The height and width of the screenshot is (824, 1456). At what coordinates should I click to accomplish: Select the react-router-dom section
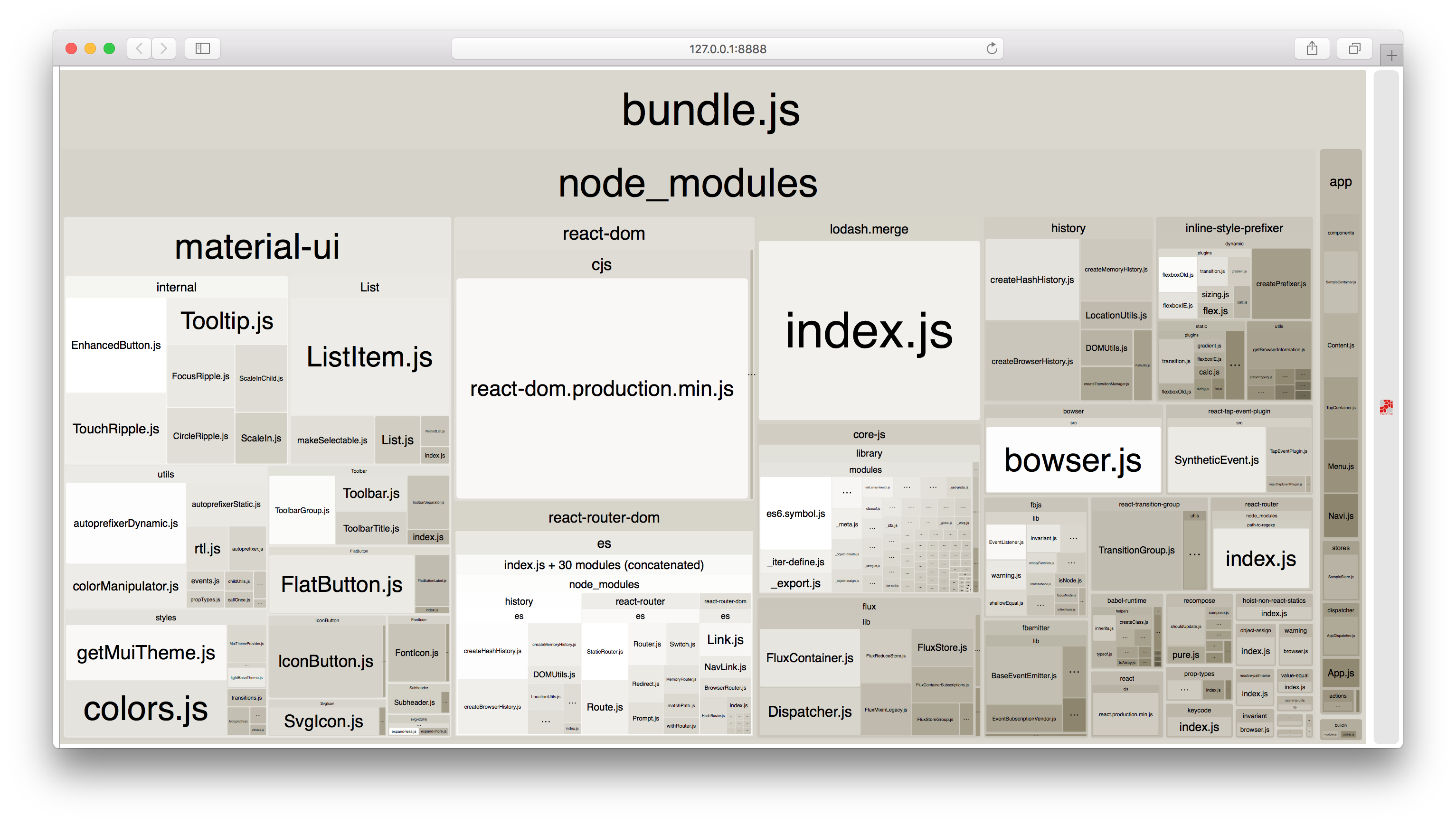[605, 518]
